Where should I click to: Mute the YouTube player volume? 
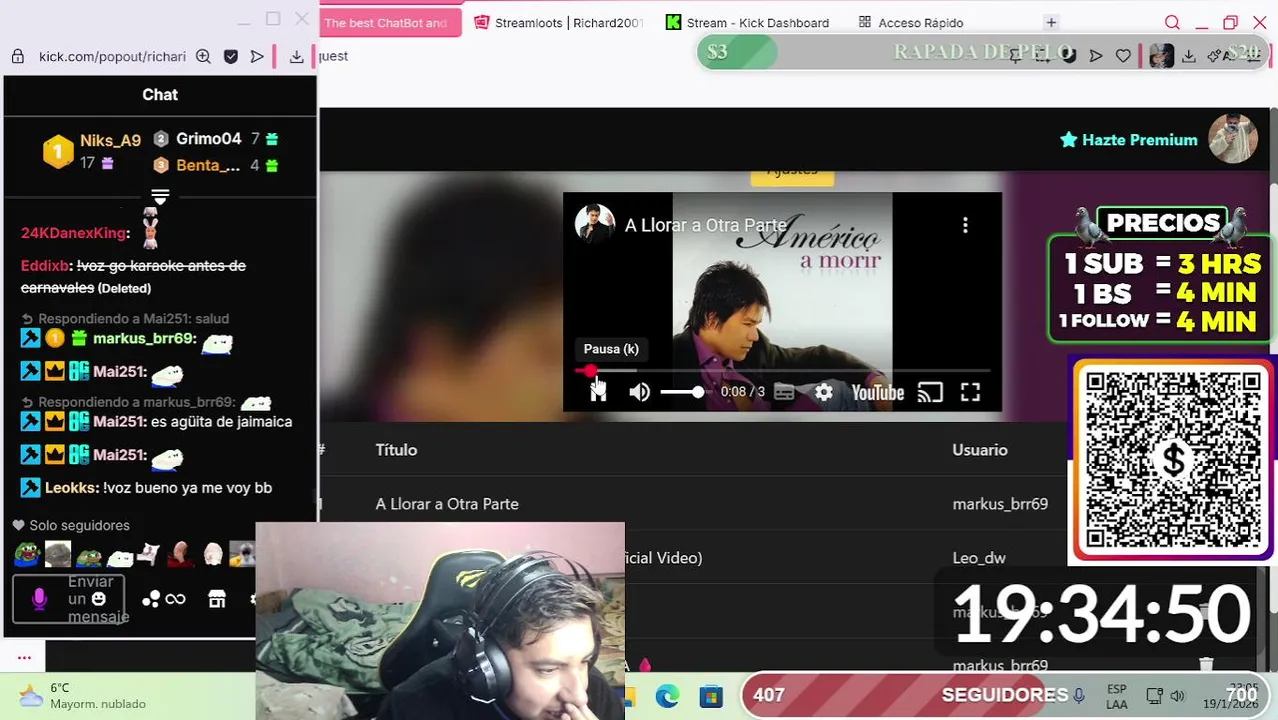[x=640, y=392]
